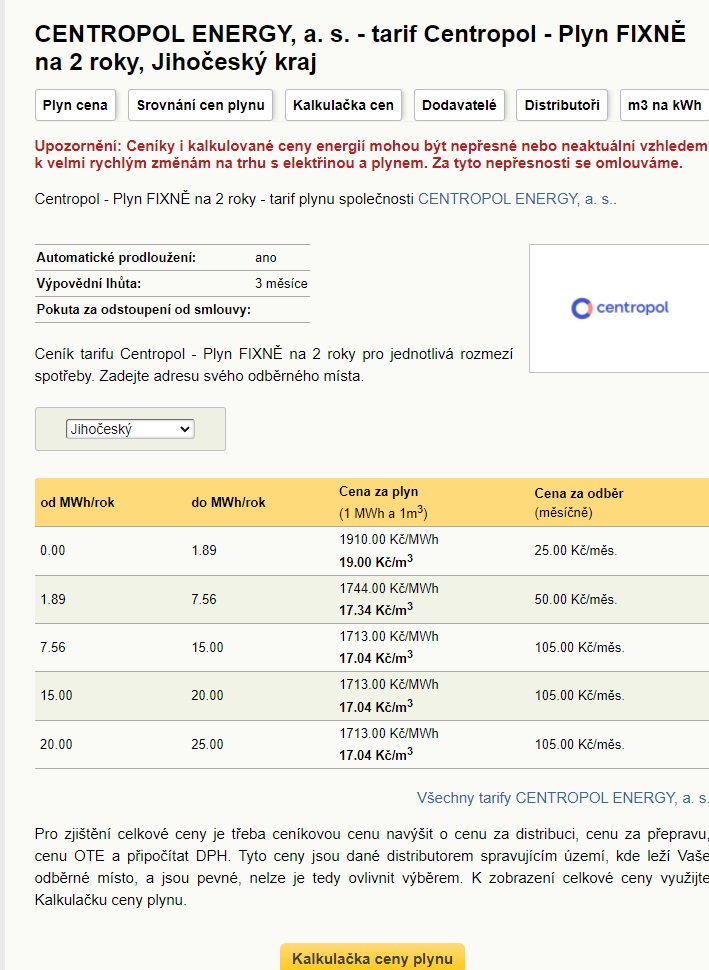Select the Dodavatelé navigation button
The image size is (709, 970).
coord(460,105)
